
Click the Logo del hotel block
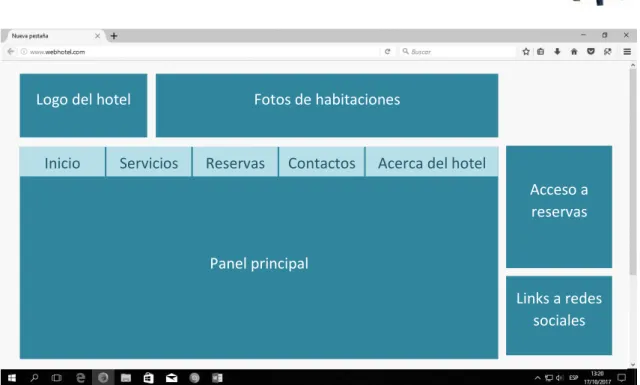(x=83, y=105)
